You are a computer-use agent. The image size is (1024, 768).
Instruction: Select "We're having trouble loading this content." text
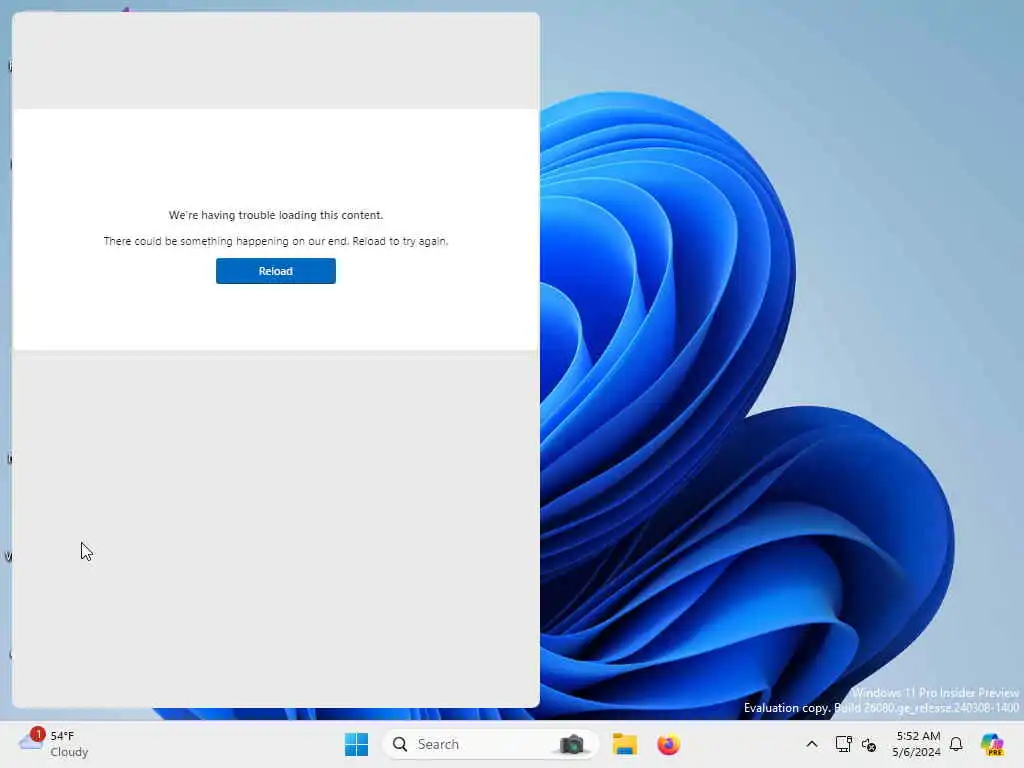276,215
